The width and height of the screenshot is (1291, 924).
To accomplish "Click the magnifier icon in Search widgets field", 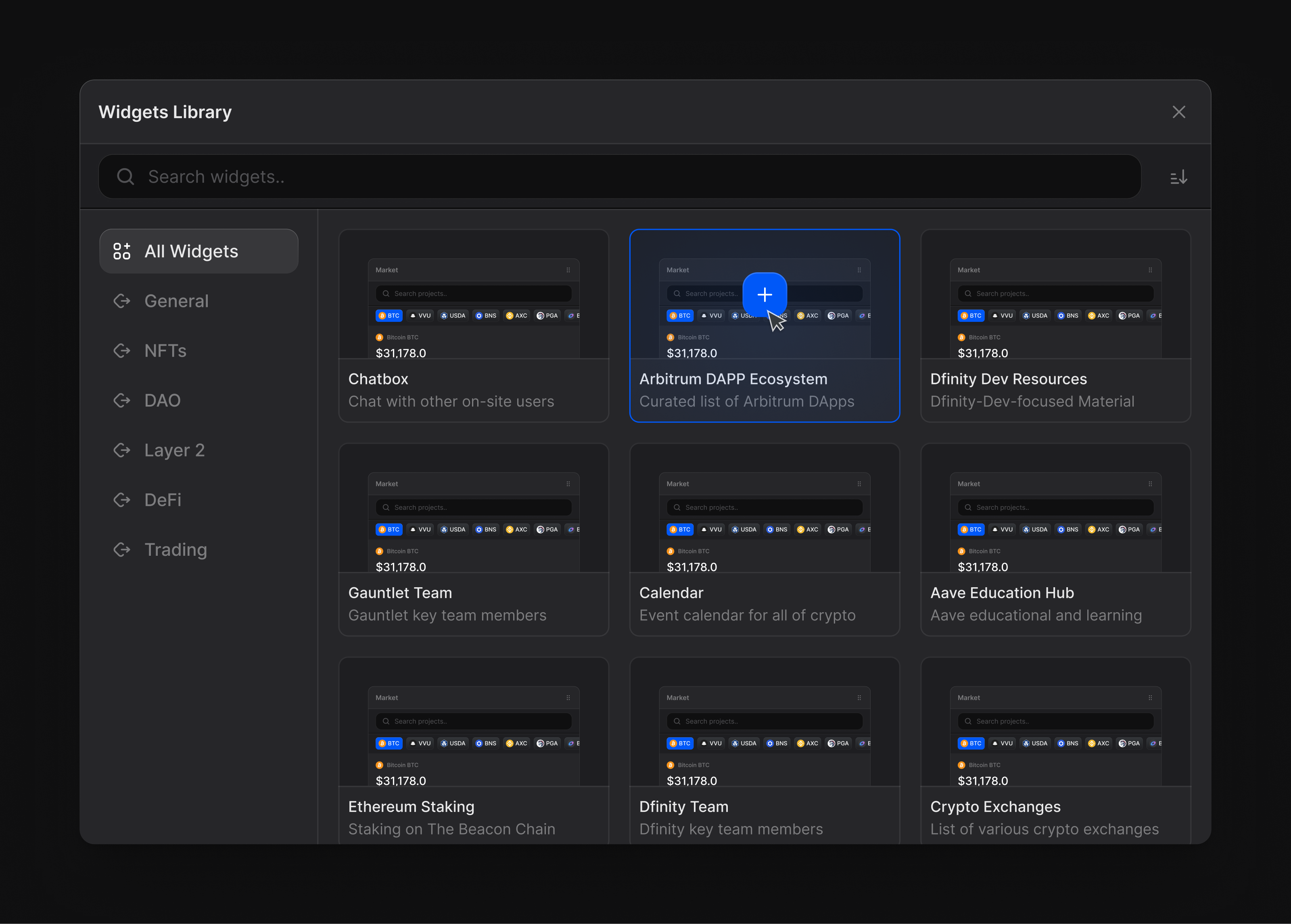I will pyautogui.click(x=126, y=176).
